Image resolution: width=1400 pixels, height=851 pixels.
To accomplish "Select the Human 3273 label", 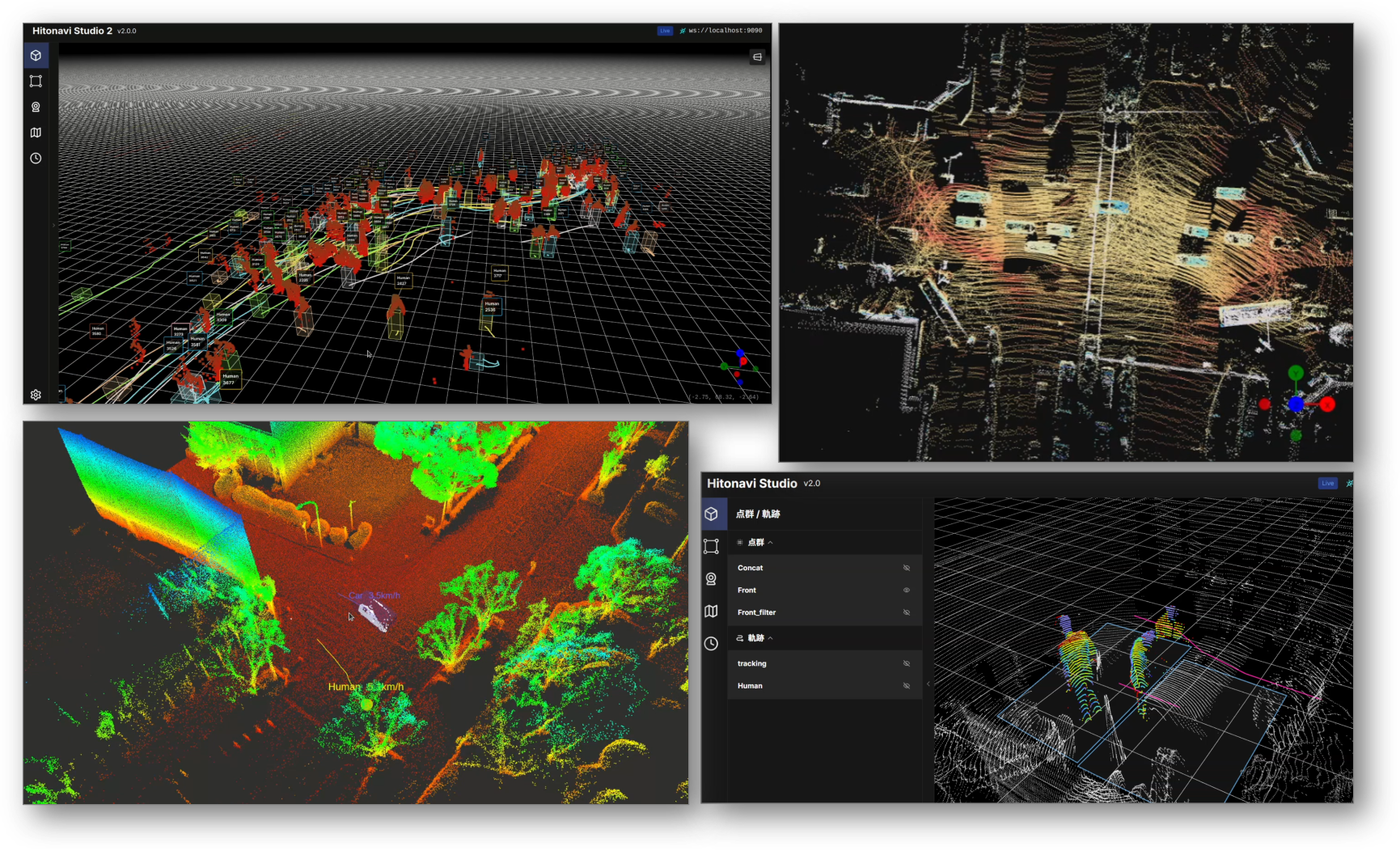I will tap(180, 331).
